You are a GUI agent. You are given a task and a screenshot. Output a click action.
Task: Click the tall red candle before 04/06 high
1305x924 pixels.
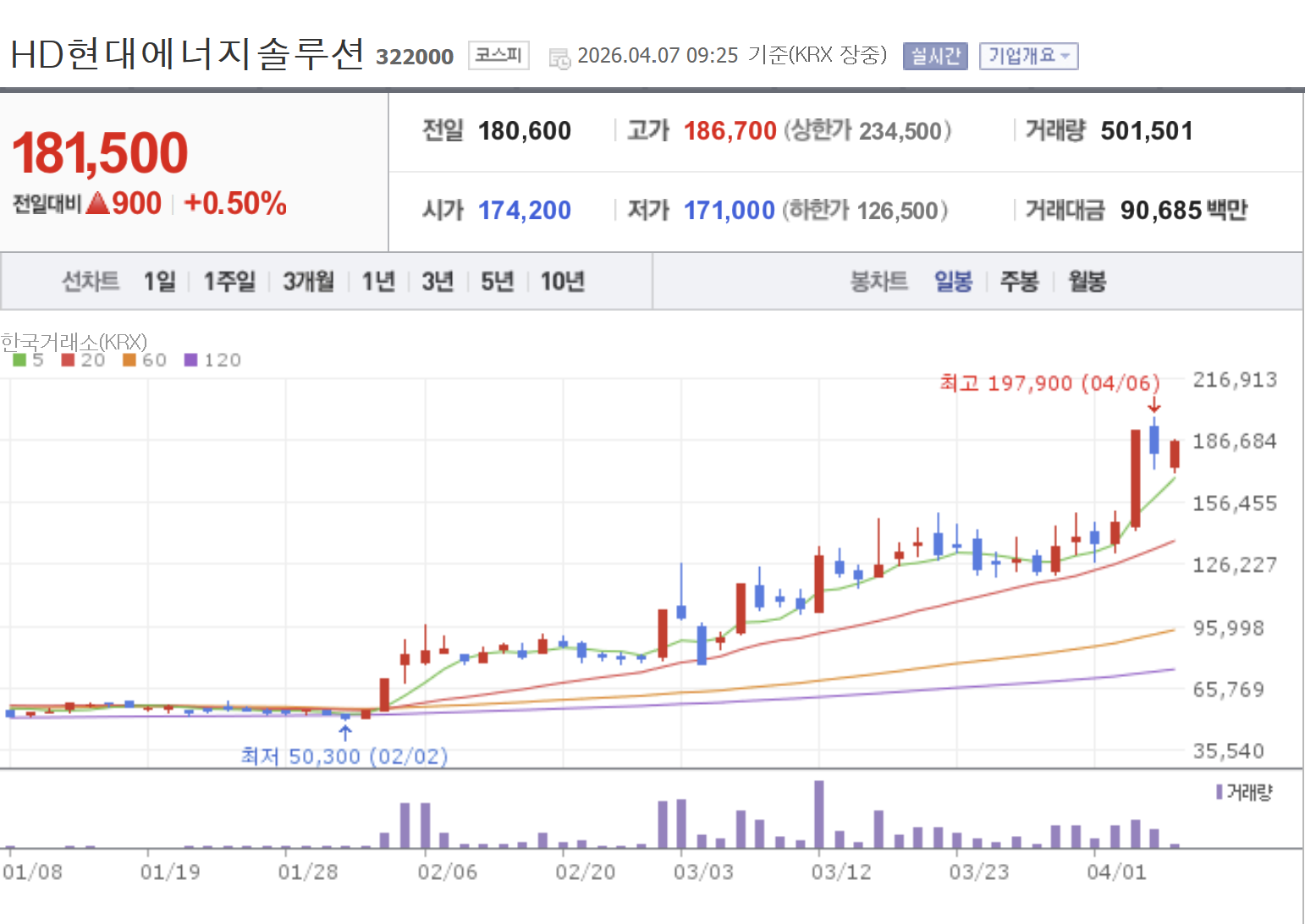point(1136,479)
